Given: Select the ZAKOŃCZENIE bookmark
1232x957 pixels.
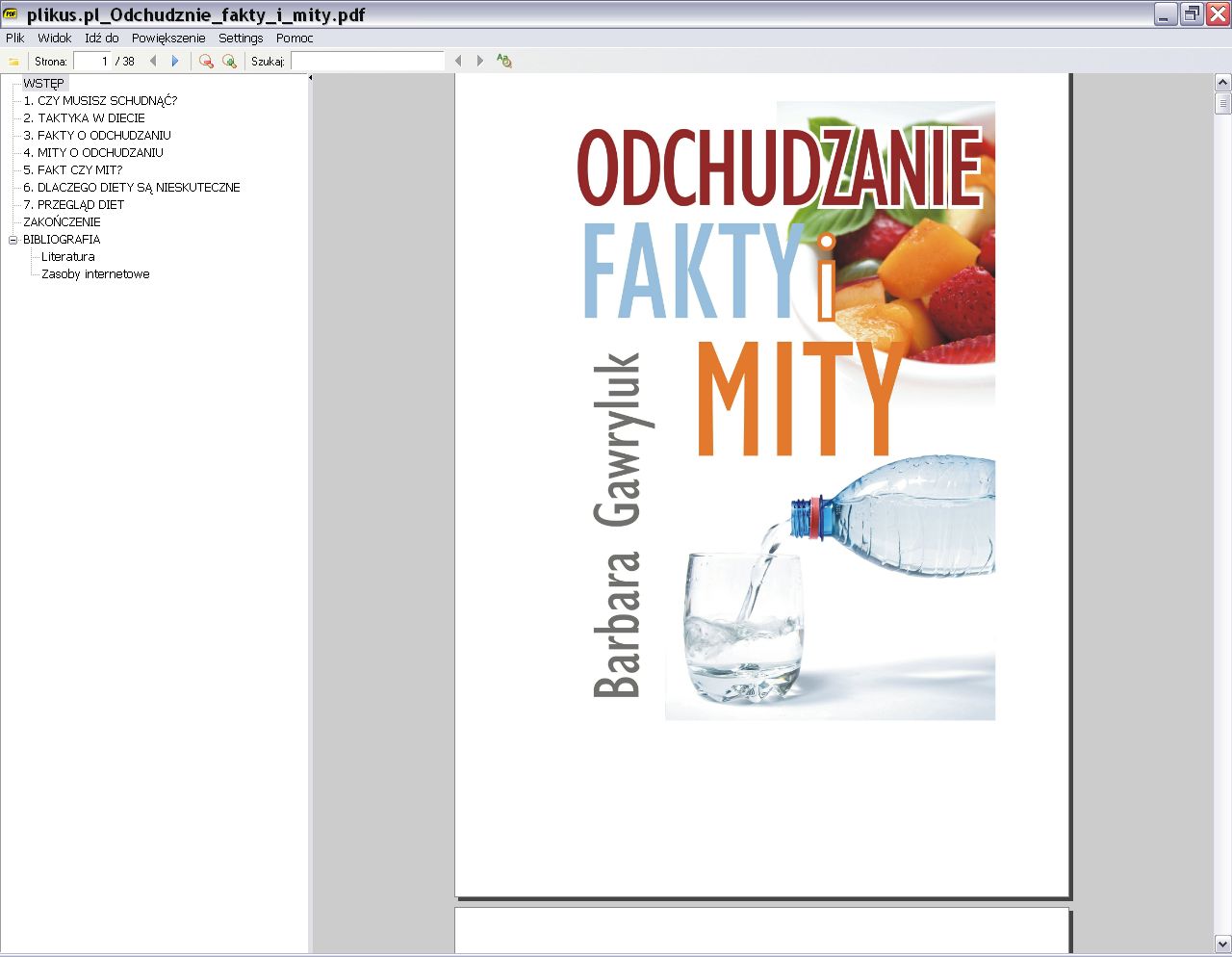Looking at the screenshot, I should 64,221.
